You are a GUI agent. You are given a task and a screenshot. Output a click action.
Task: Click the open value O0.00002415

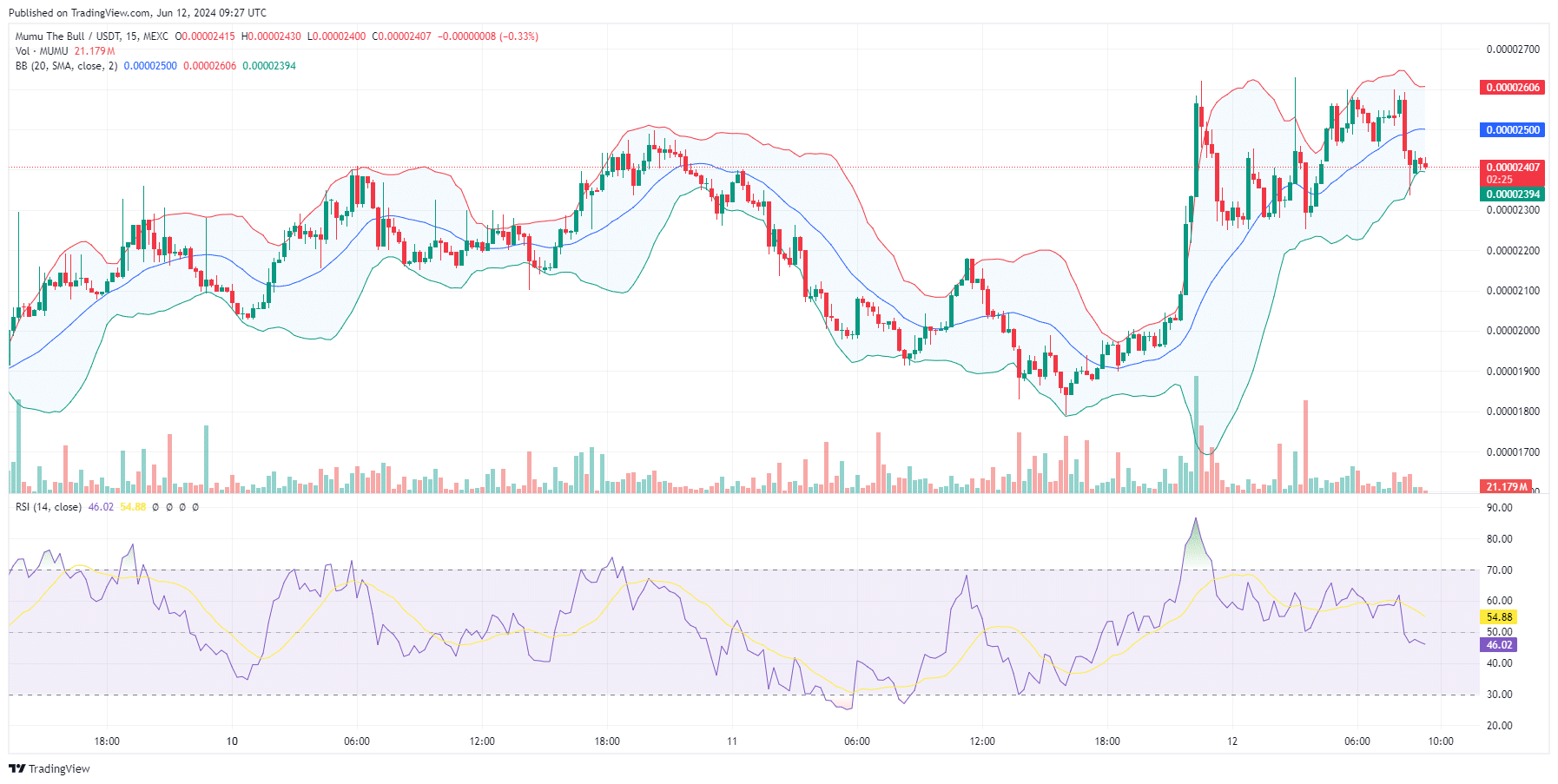[205, 36]
